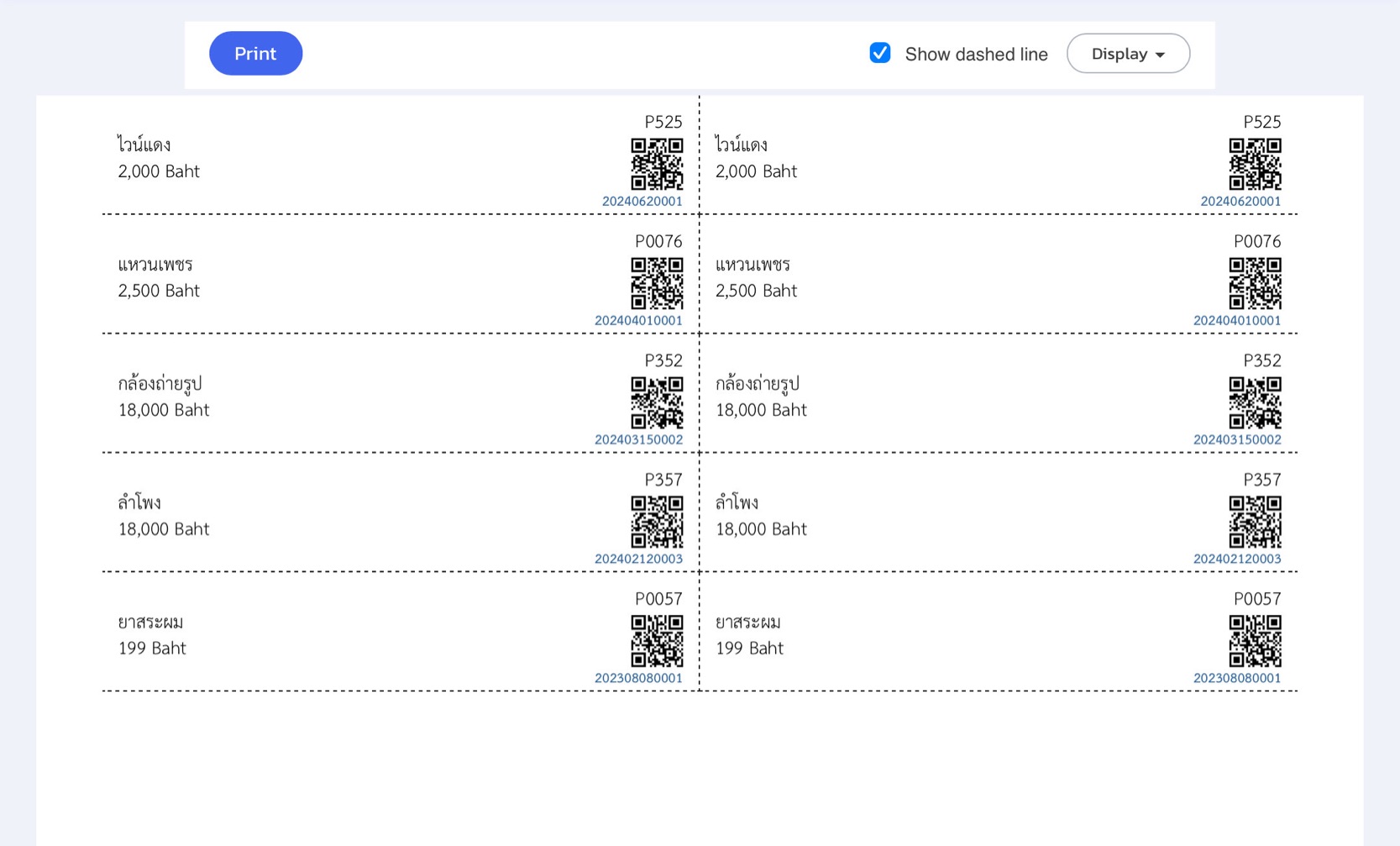Click product code P525 in the right column
The height and width of the screenshot is (846, 1400).
1262,122
